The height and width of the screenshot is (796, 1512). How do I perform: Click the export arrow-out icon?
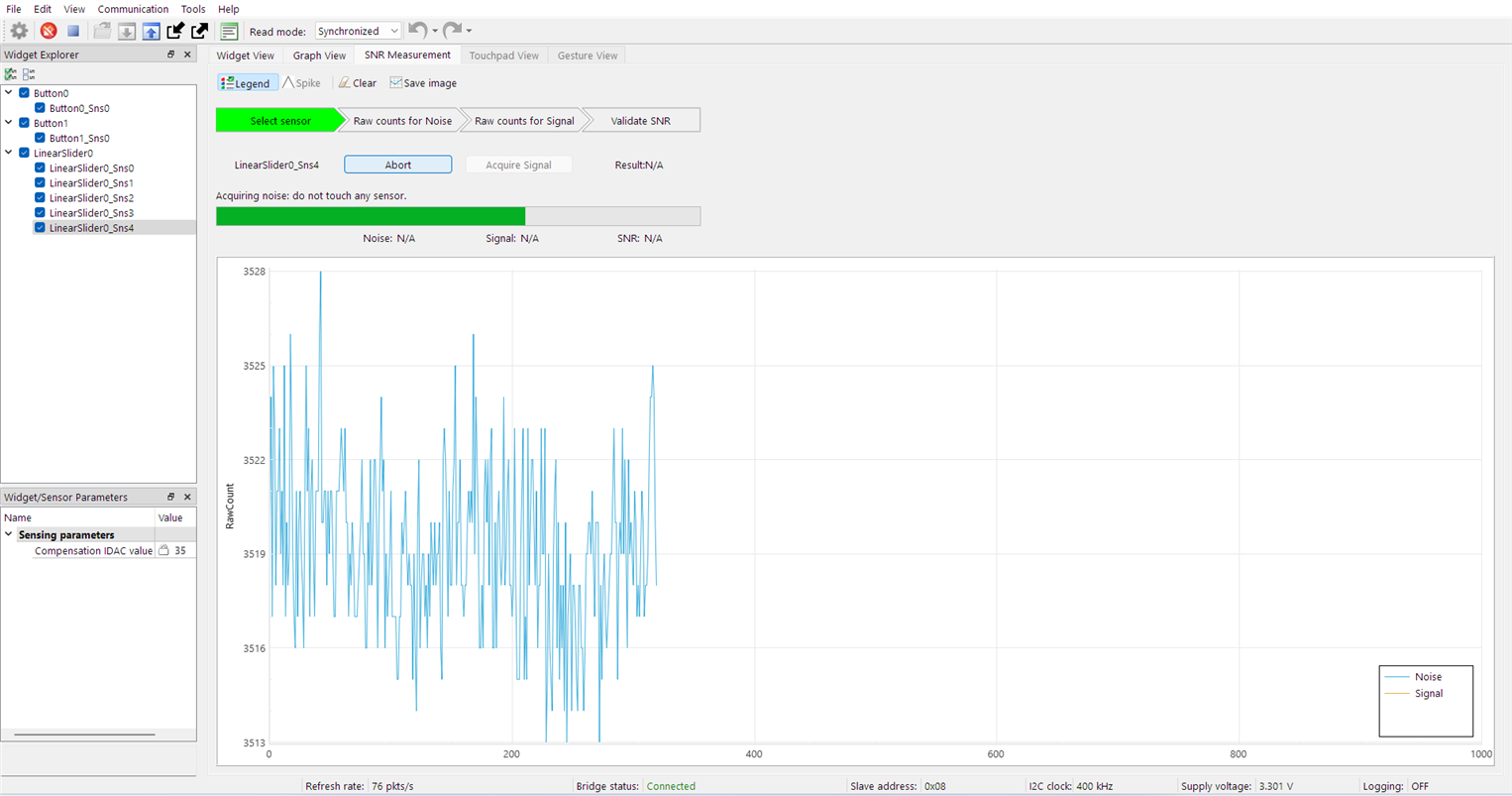click(199, 31)
